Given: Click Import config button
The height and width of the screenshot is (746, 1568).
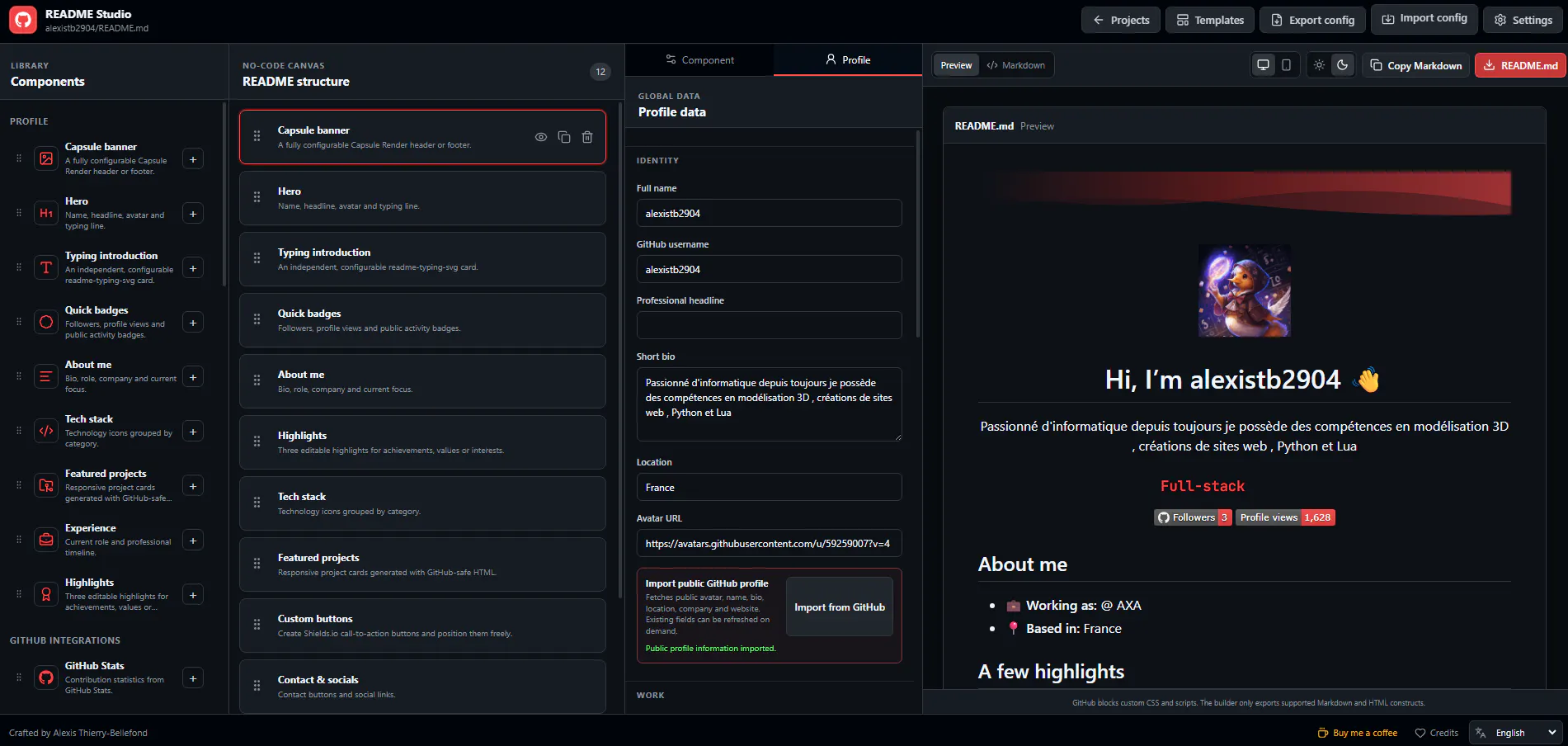Looking at the screenshot, I should (1424, 18).
